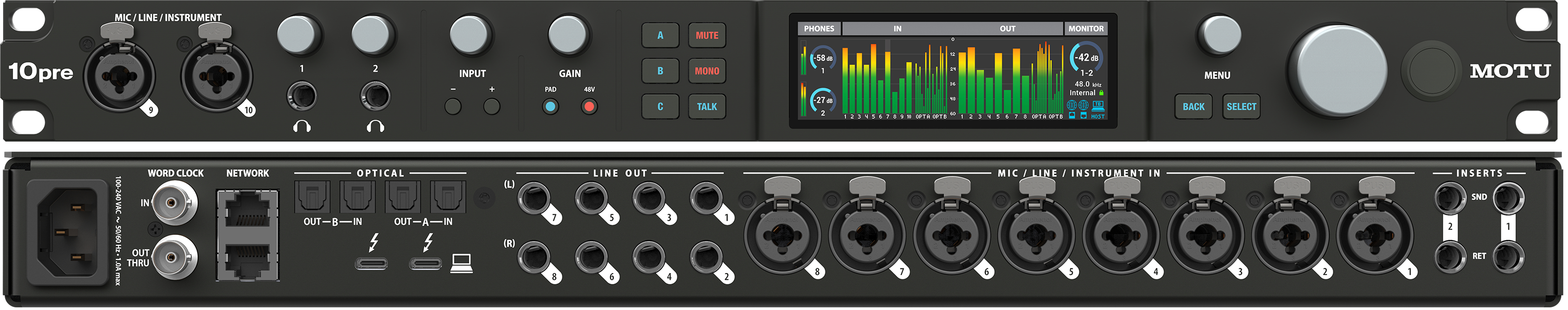
Task: Click the large main volume knob
Action: pos(1336,71)
